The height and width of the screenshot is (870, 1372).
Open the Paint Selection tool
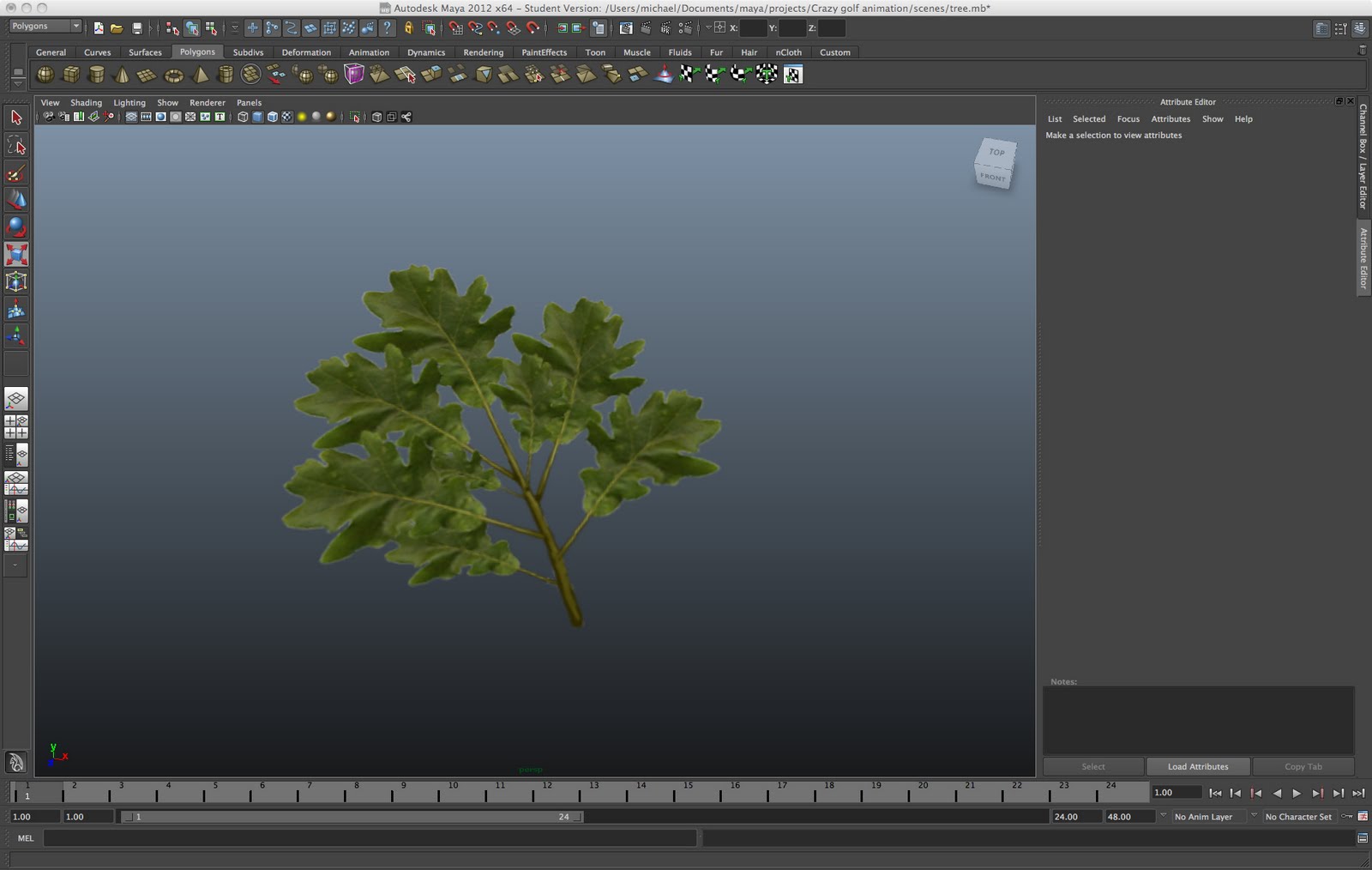coord(16,173)
